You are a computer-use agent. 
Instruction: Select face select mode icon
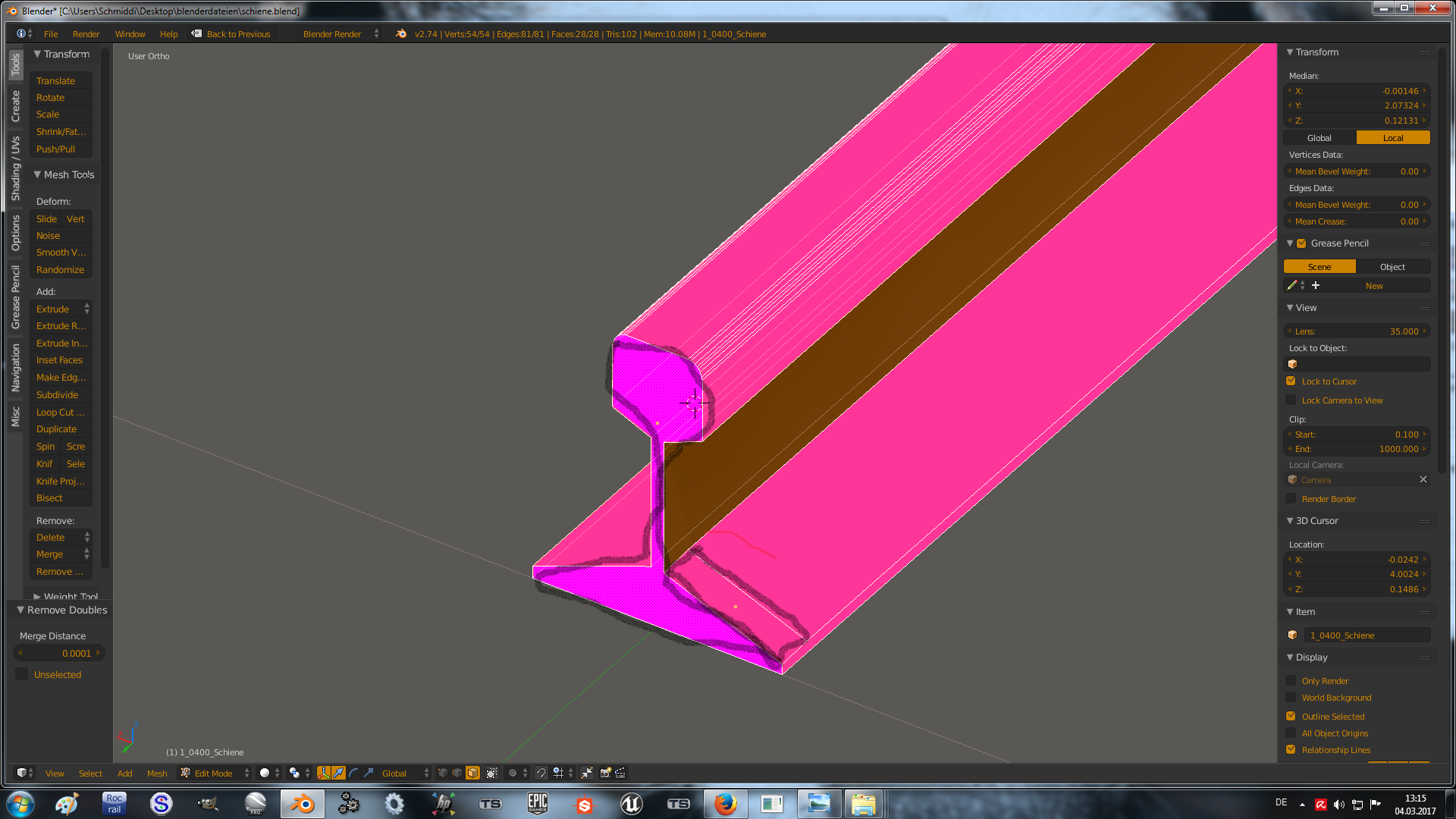pyautogui.click(x=472, y=773)
